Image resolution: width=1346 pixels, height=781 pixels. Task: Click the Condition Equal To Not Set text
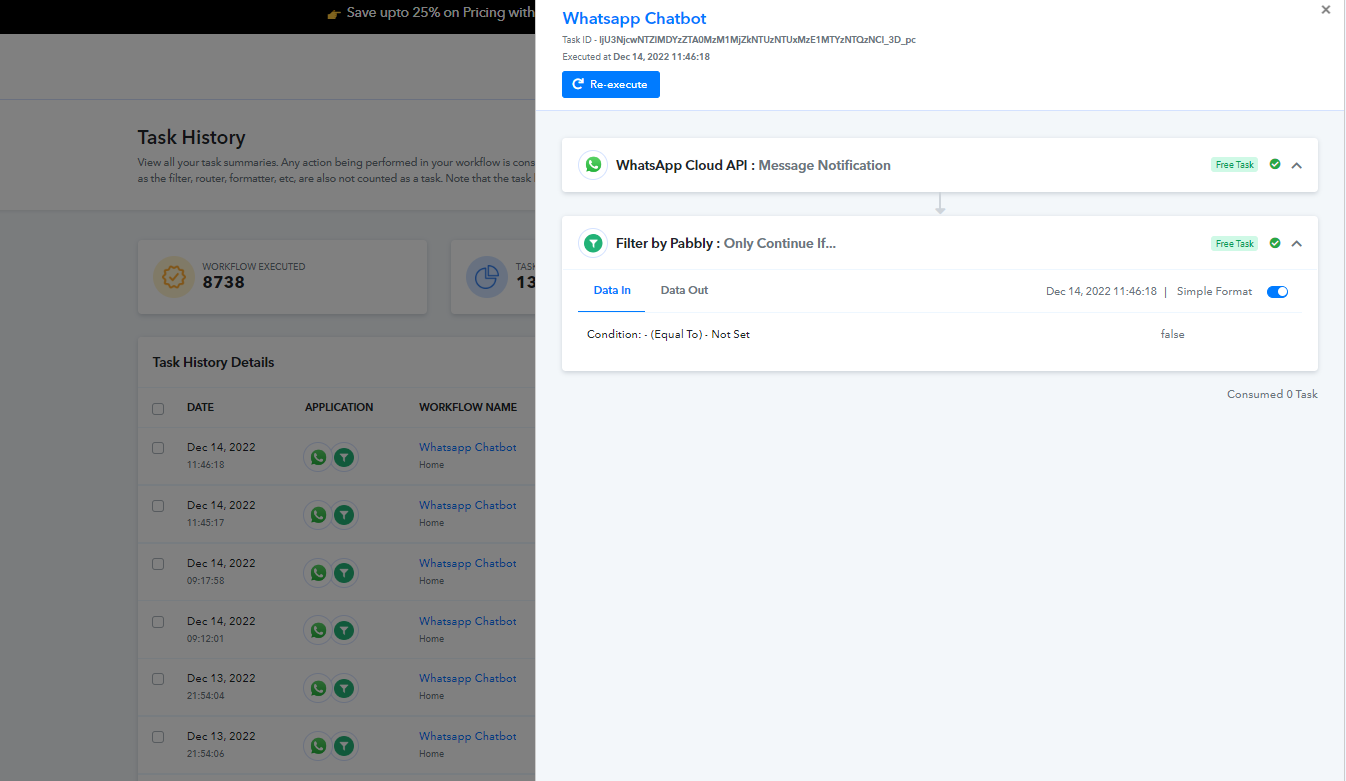point(668,334)
